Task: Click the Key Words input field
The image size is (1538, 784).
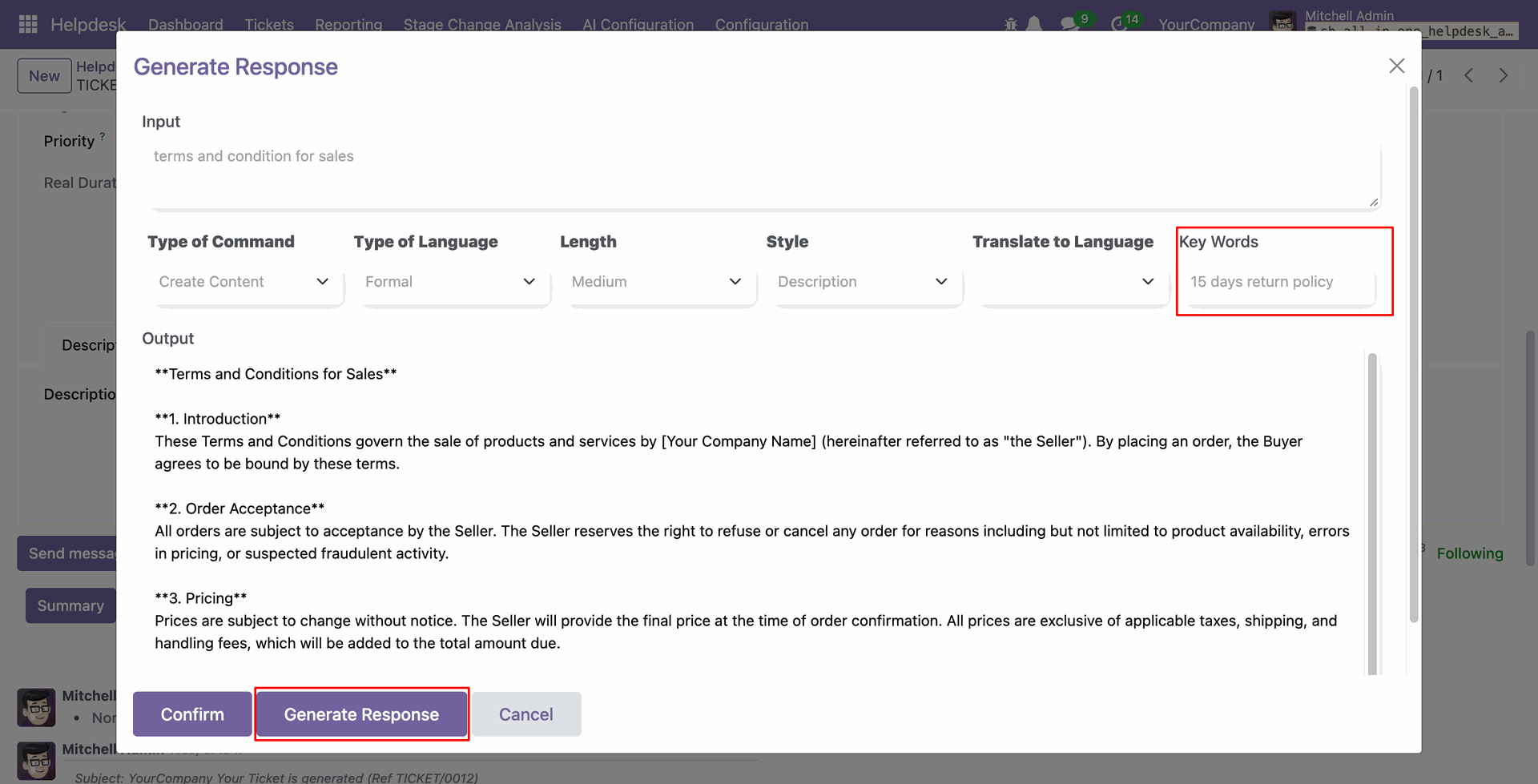Action: pyautogui.click(x=1280, y=282)
